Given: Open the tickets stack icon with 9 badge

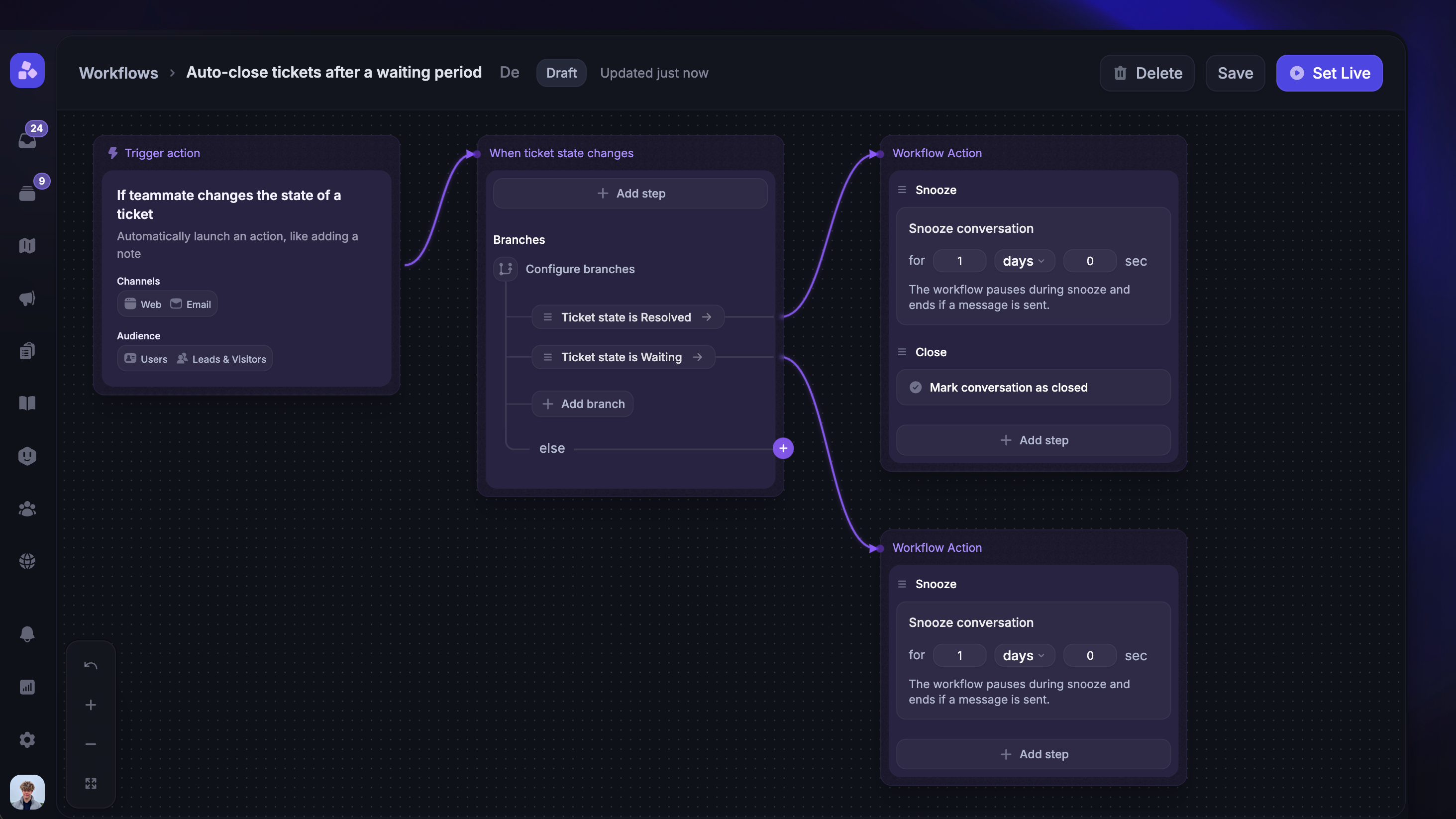Looking at the screenshot, I should click(27, 193).
